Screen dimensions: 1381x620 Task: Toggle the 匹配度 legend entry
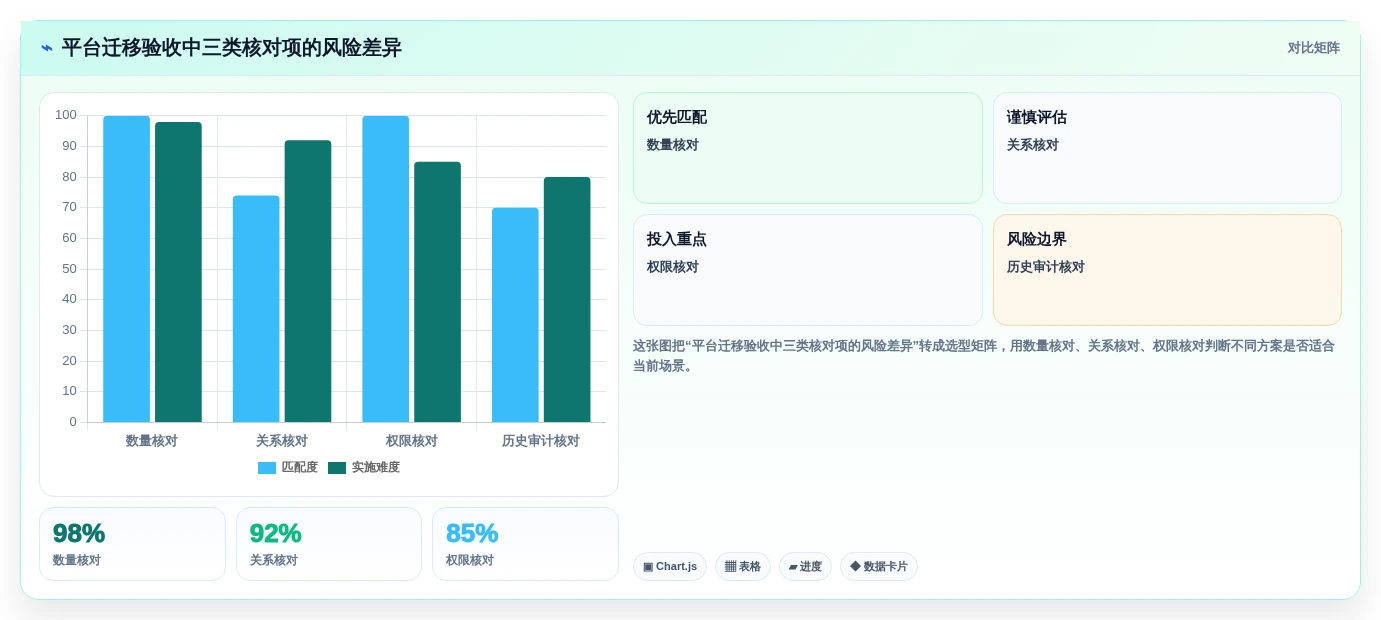[288, 467]
